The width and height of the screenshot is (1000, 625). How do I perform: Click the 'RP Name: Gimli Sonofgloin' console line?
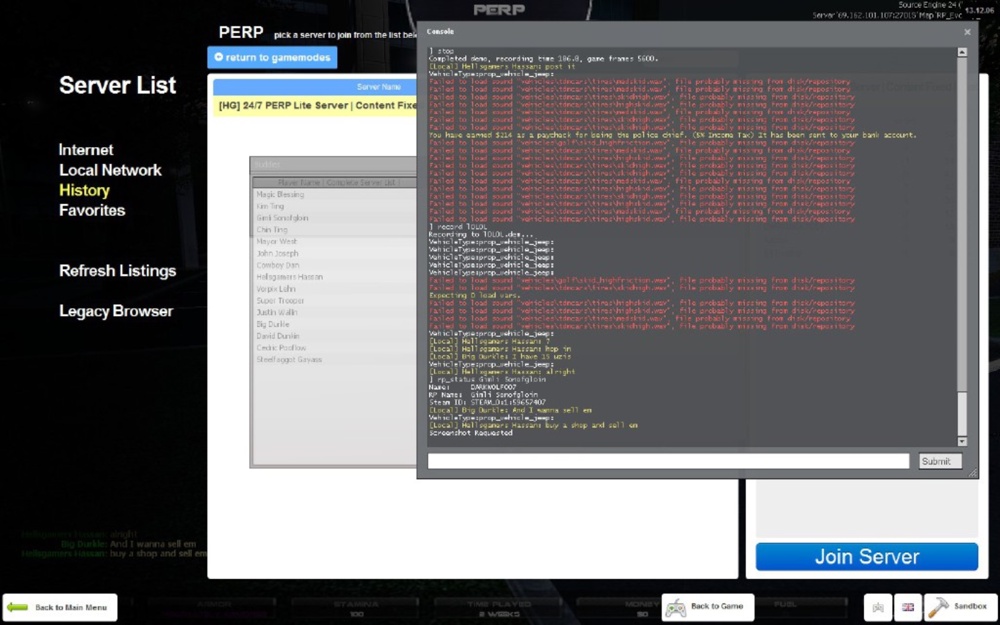(483, 395)
